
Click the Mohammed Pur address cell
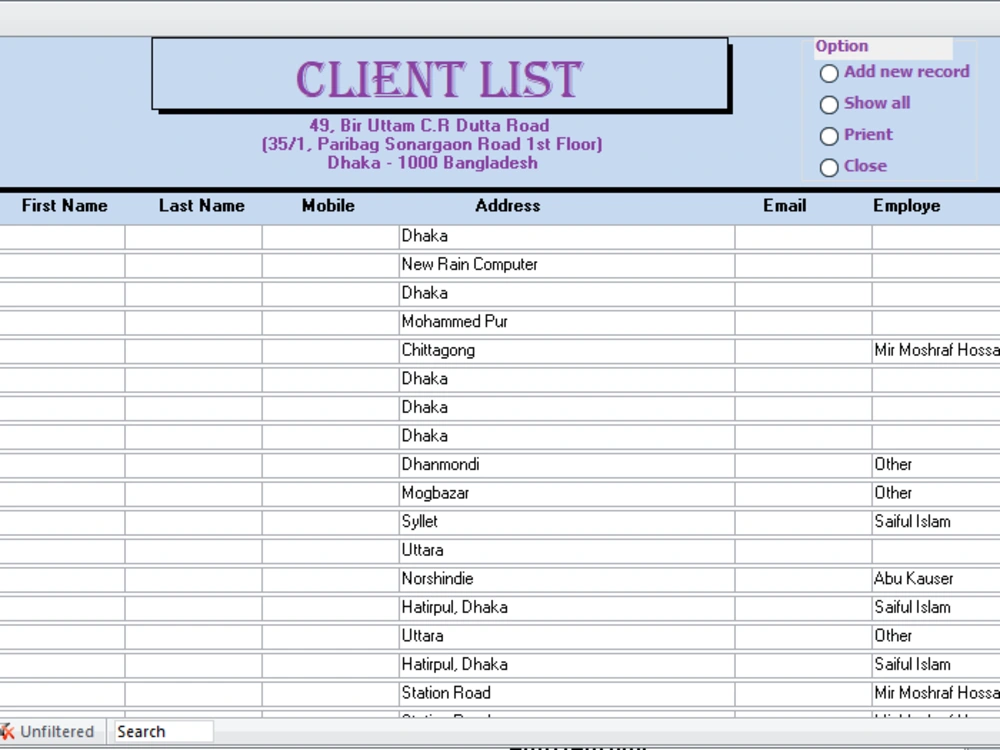click(567, 322)
